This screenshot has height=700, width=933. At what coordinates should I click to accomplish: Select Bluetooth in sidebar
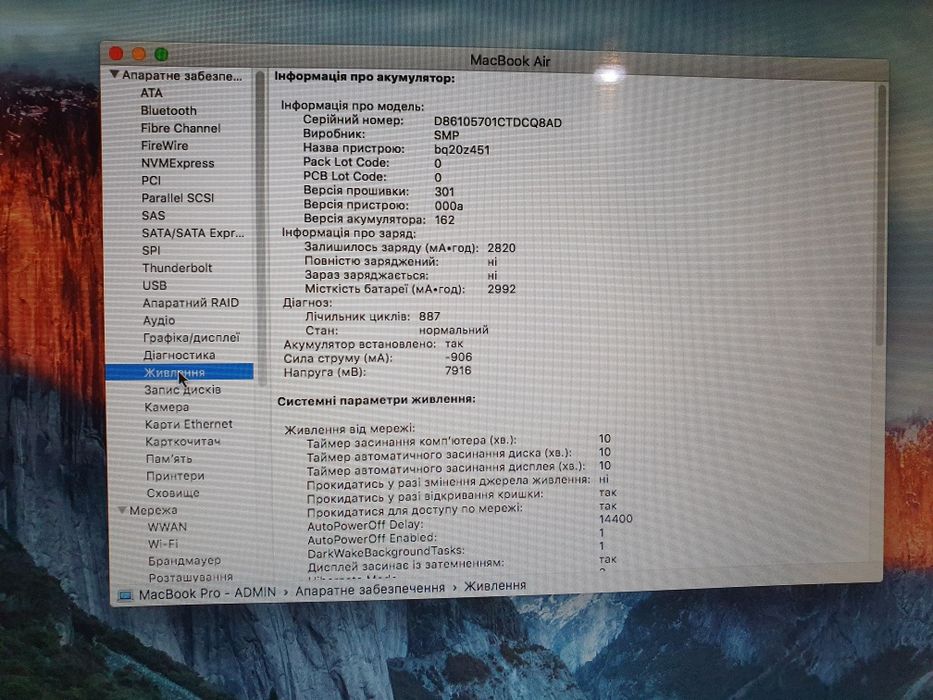pos(168,111)
